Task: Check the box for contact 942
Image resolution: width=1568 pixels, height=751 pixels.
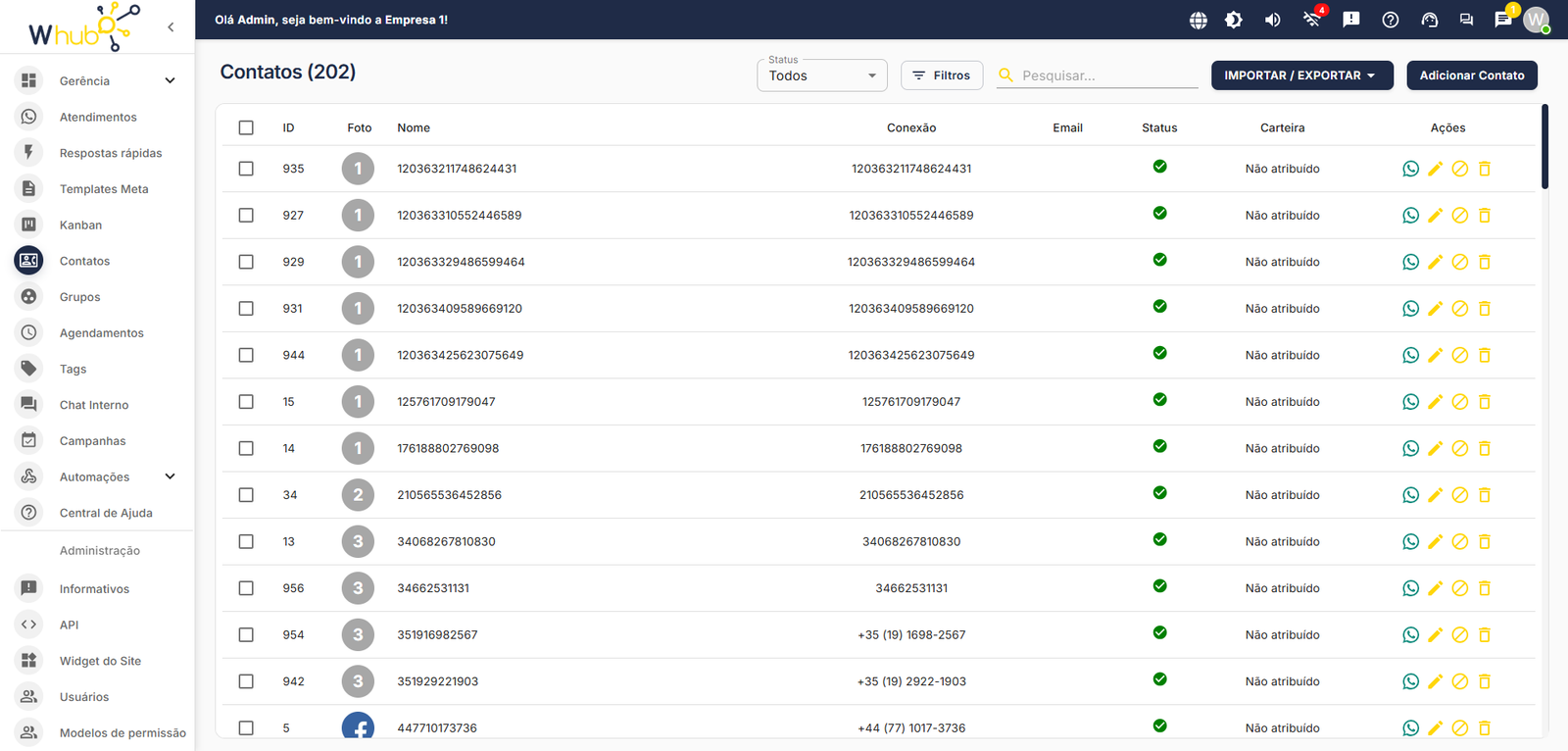Action: (246, 681)
